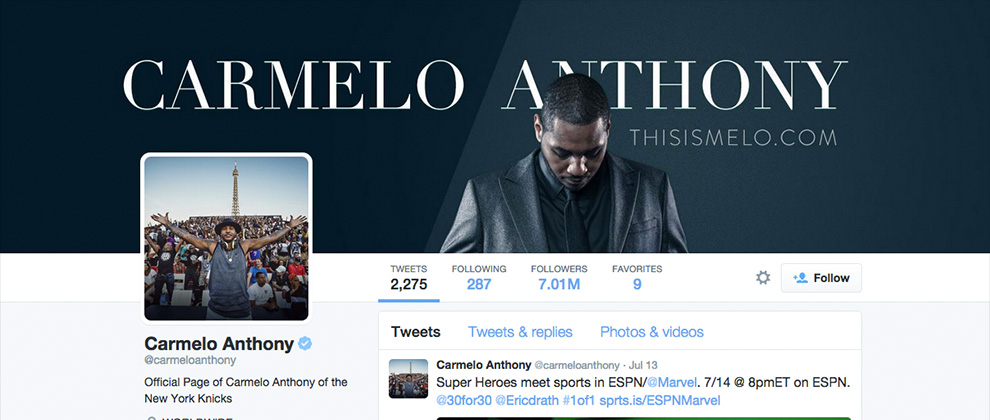Open the Favorites 9 tab
Viewport: 990px width, 420px height.
pos(637,278)
